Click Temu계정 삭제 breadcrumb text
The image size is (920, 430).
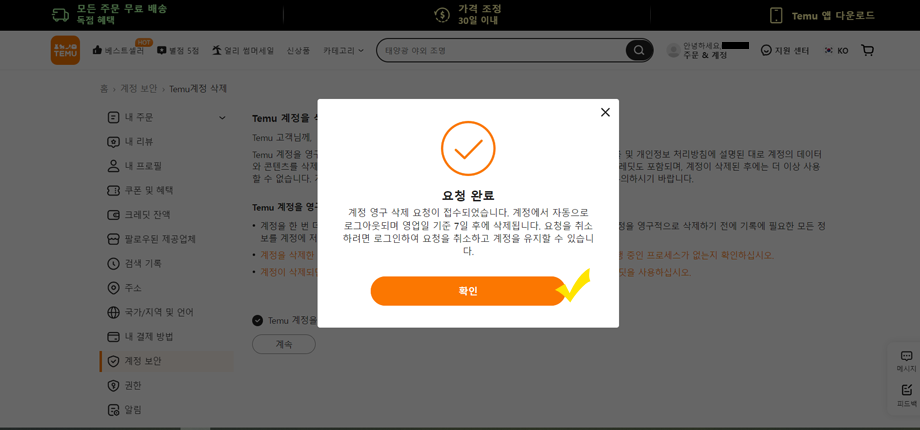tap(198, 89)
